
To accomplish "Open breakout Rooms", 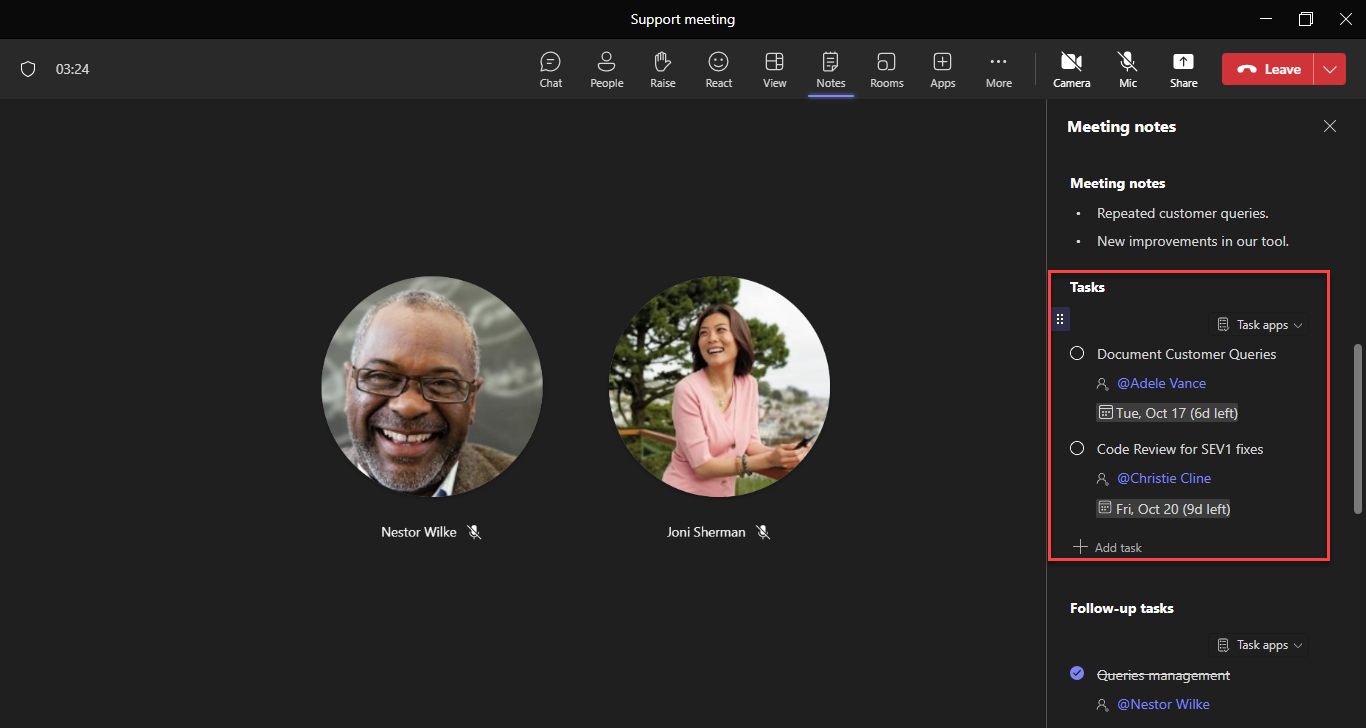I will [886, 69].
